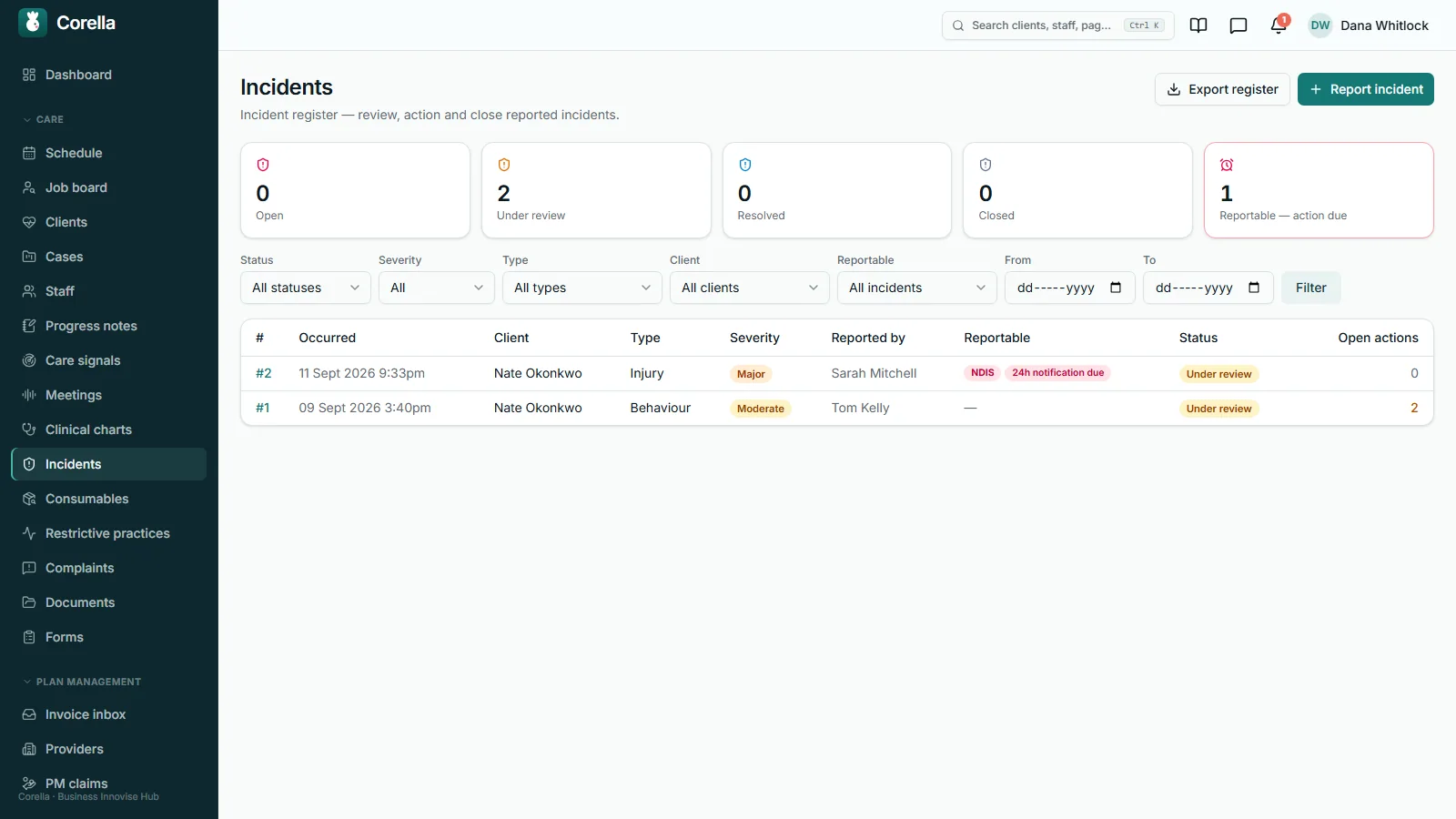Collapse the PLAN MANAGEMENT sidebar section
Viewport: 1456px width, 819px height.
click(x=82, y=682)
